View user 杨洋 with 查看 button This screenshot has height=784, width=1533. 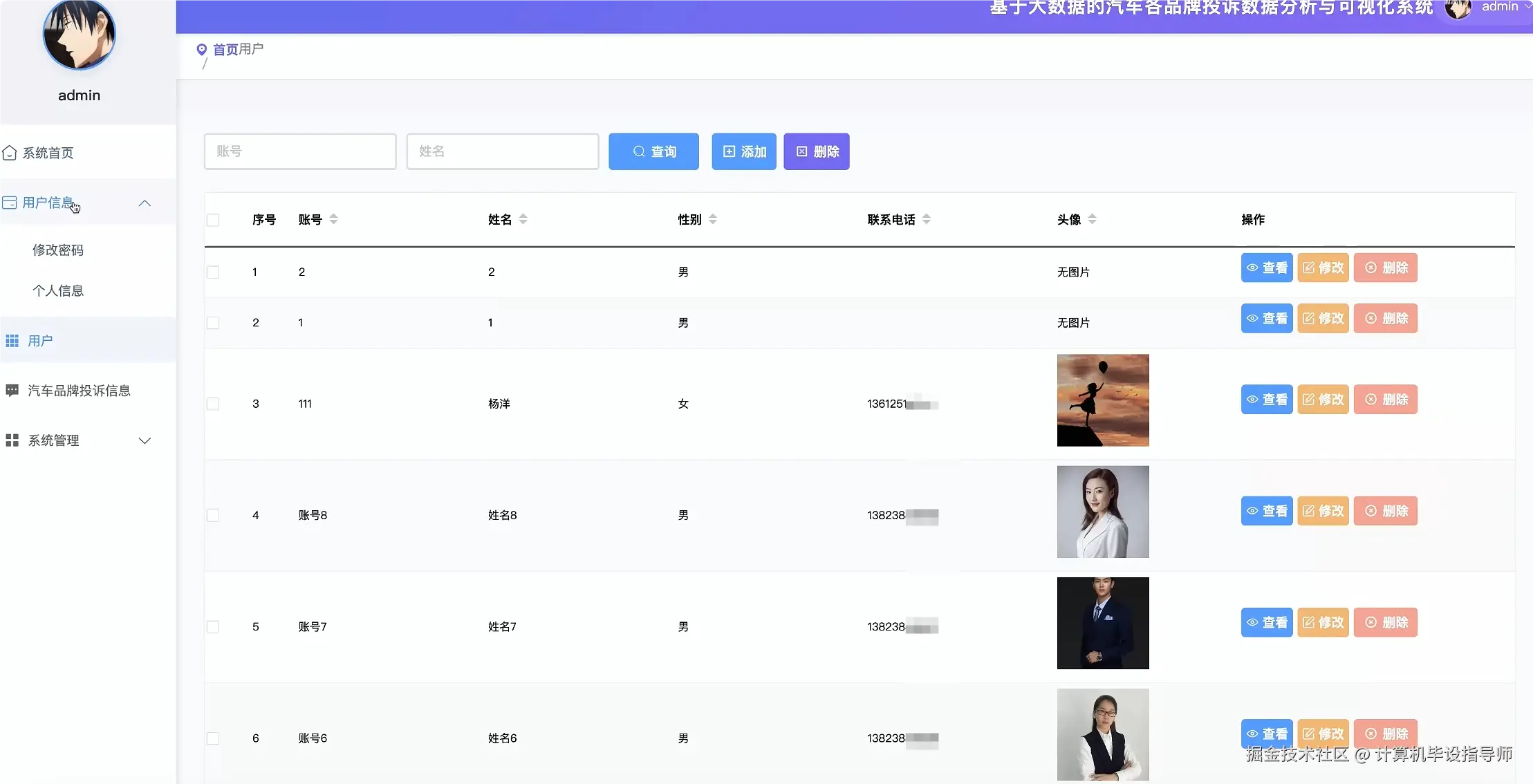click(x=1267, y=400)
